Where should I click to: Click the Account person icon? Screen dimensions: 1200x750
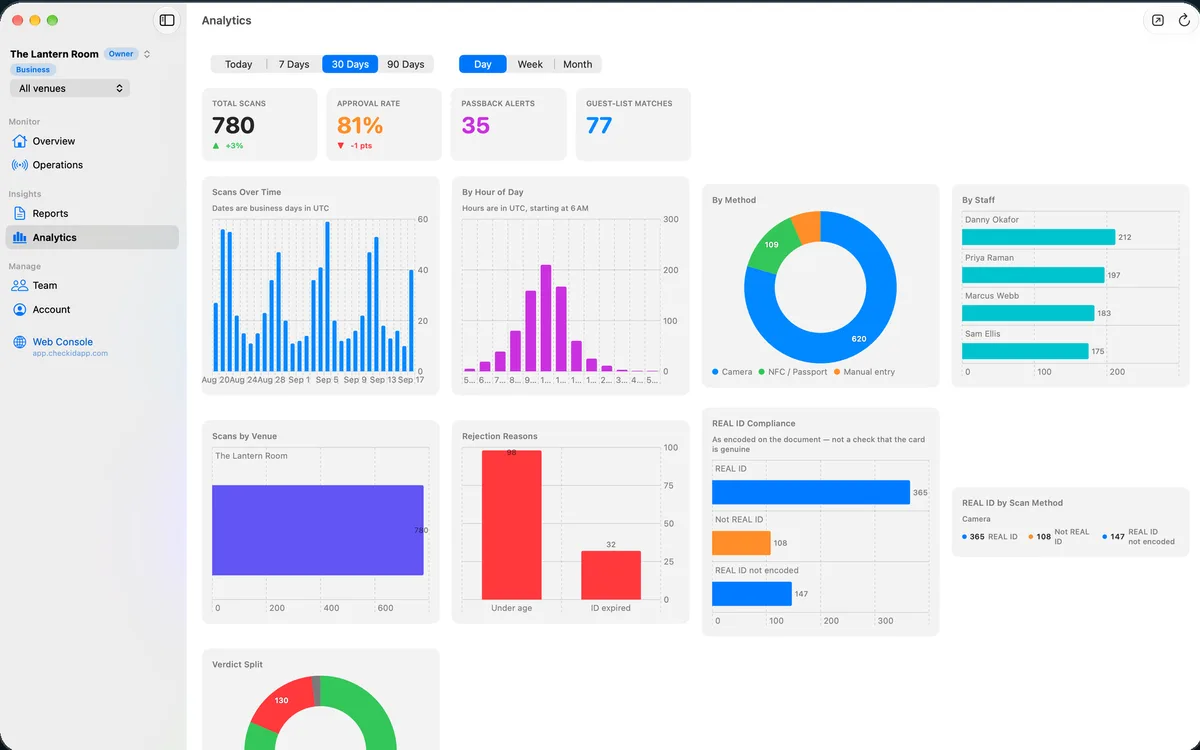click(x=19, y=309)
